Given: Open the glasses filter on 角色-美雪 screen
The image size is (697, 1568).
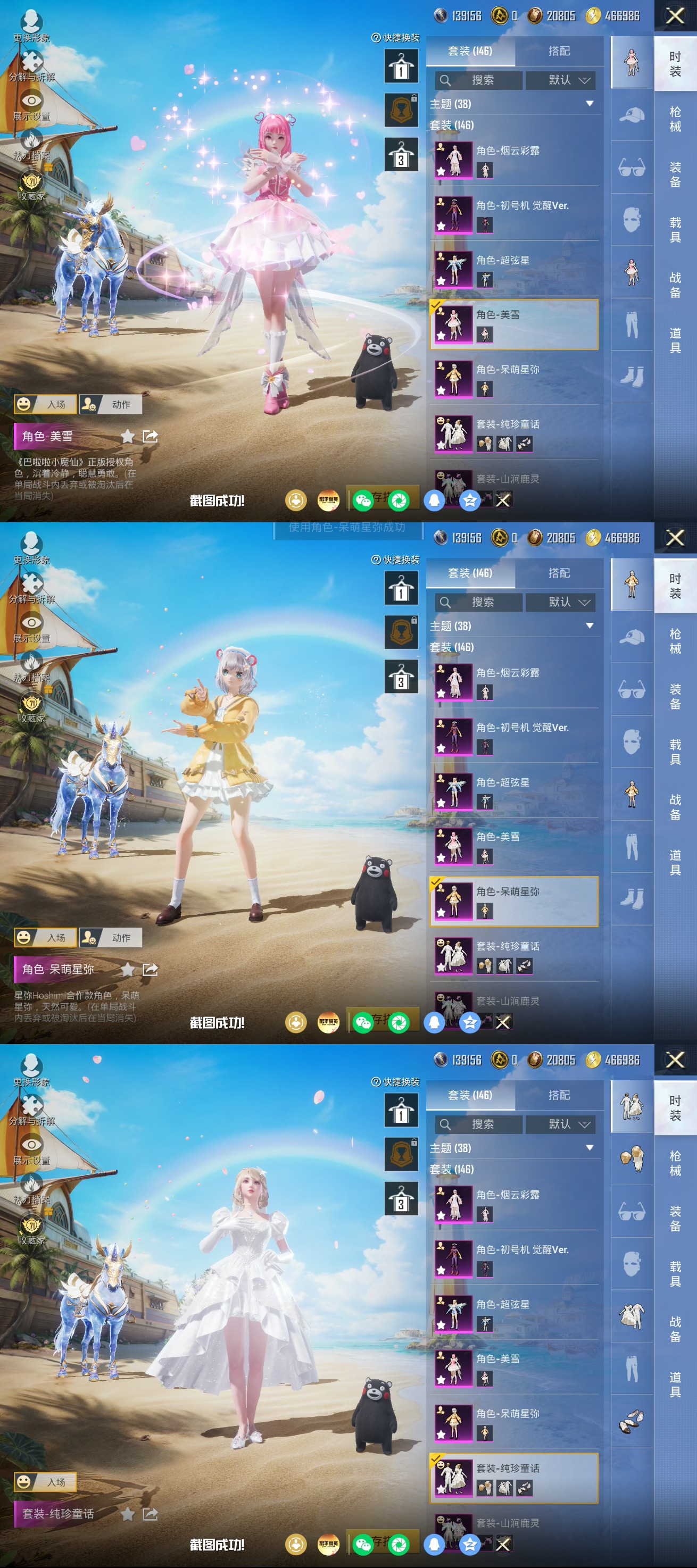Looking at the screenshot, I should (x=632, y=167).
